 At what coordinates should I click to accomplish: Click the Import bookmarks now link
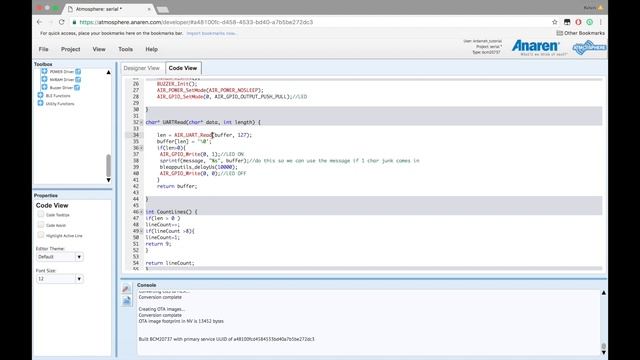coord(211,33)
